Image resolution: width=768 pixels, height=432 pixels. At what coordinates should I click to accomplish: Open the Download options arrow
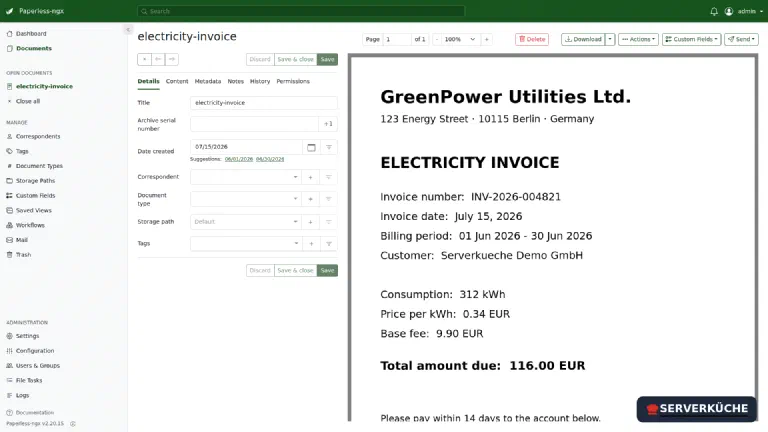610,39
